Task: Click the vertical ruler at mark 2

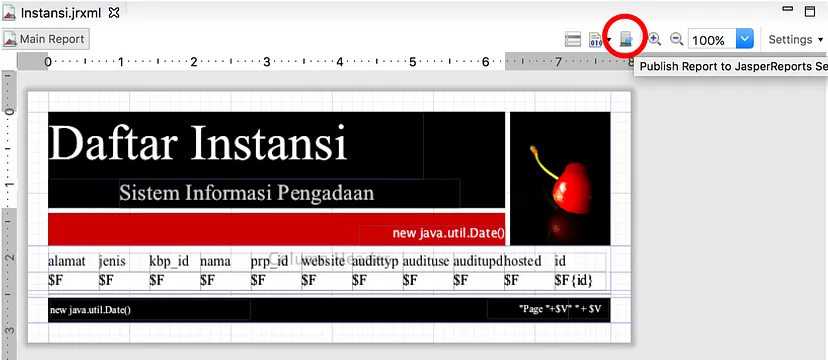Action: point(9,257)
